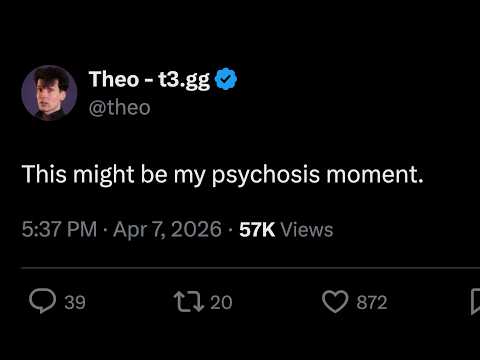Click the 5:37 PM timestamp
Viewport: 480px width, 360px height.
click(59, 229)
